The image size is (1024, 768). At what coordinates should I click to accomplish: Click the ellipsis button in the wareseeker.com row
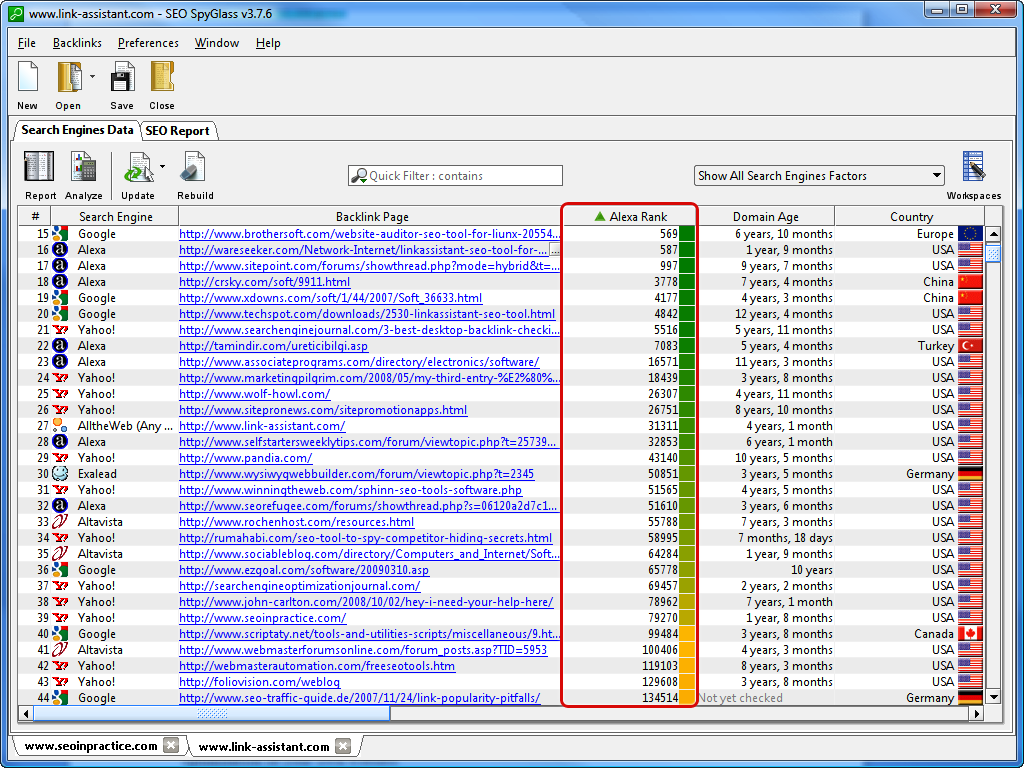tap(554, 249)
